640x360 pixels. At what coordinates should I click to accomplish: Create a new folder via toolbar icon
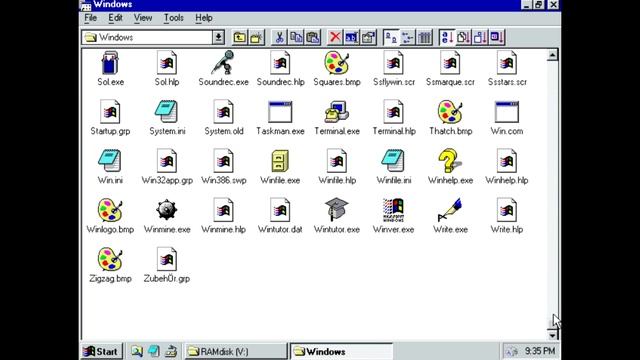[256, 38]
